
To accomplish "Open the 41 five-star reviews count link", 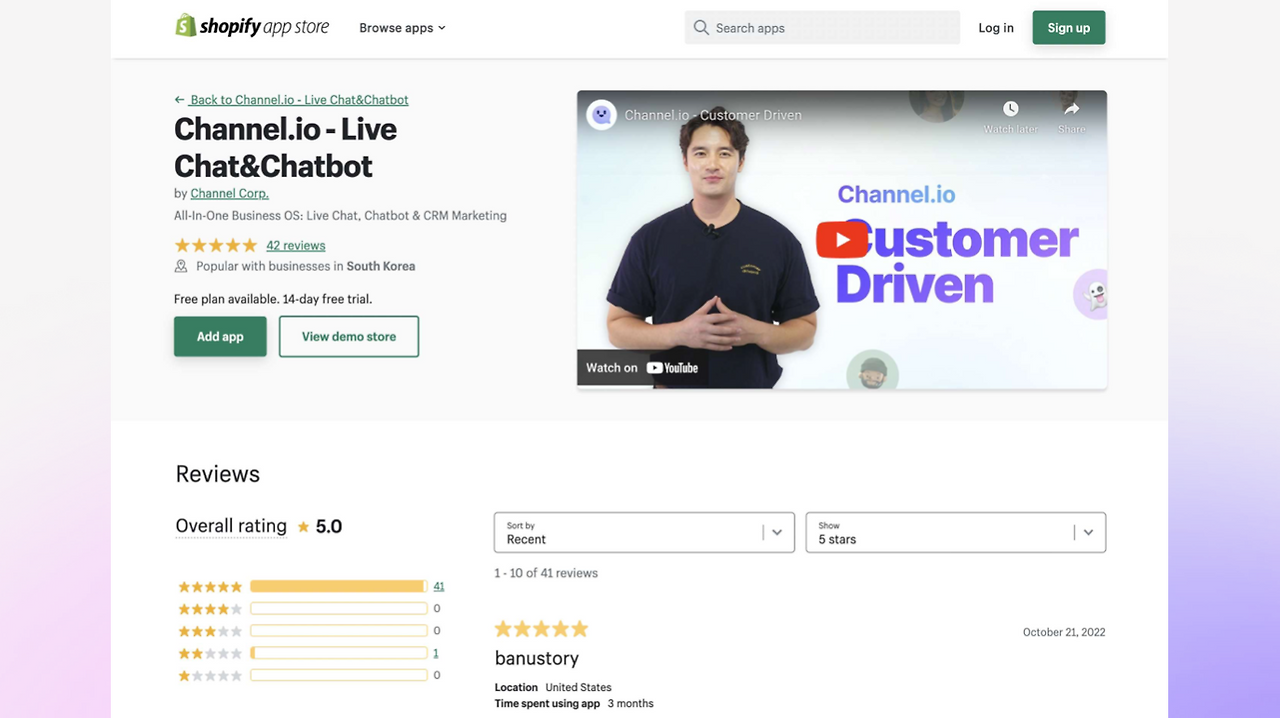I will point(439,586).
